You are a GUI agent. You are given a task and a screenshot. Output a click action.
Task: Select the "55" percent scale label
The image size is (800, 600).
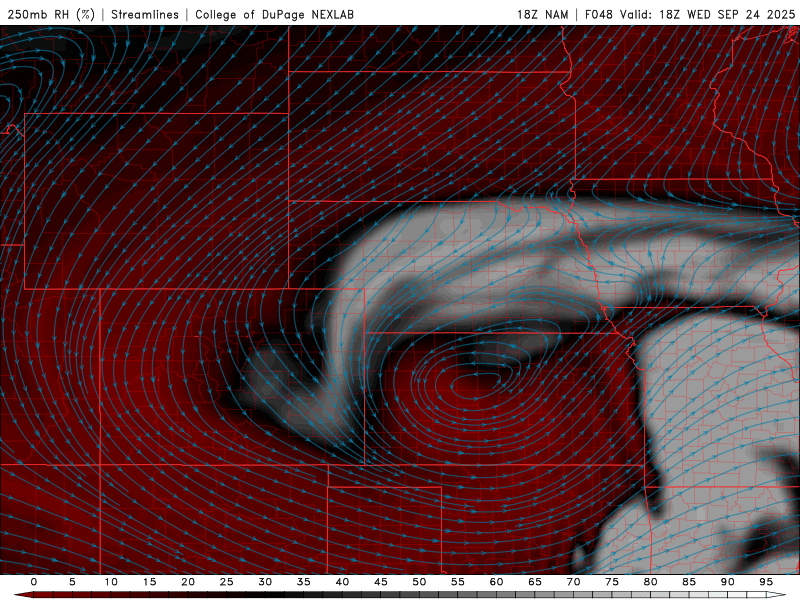tap(458, 582)
